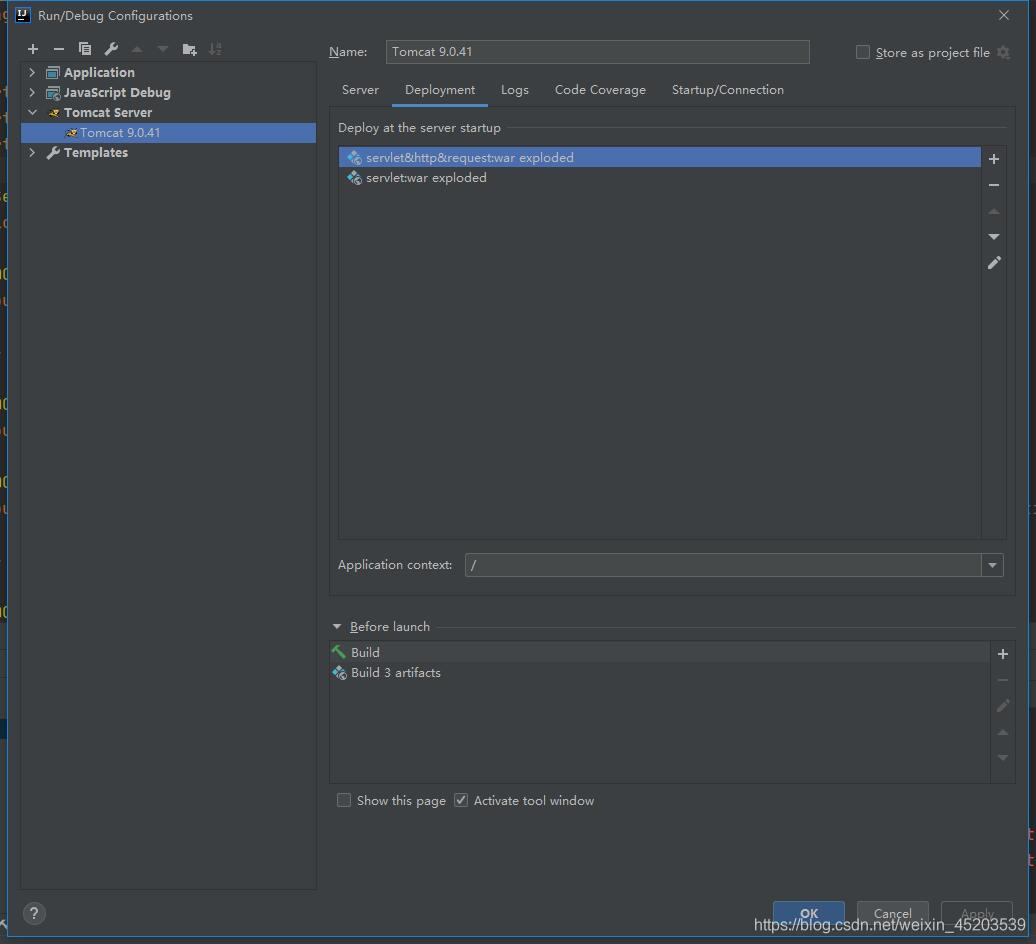Viewport: 1036px width, 944px height.
Task: Collapse the Before launch section
Action: click(337, 626)
